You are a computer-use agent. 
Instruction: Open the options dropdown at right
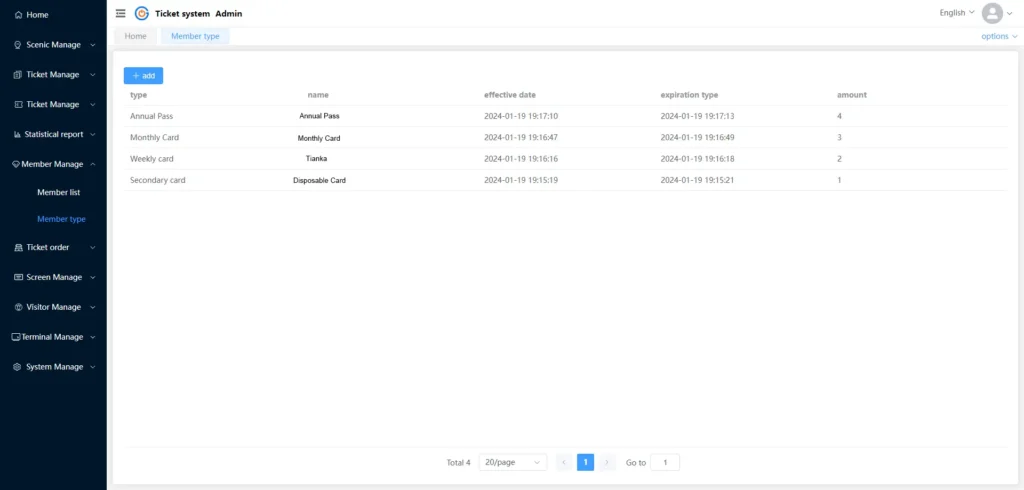tap(999, 36)
